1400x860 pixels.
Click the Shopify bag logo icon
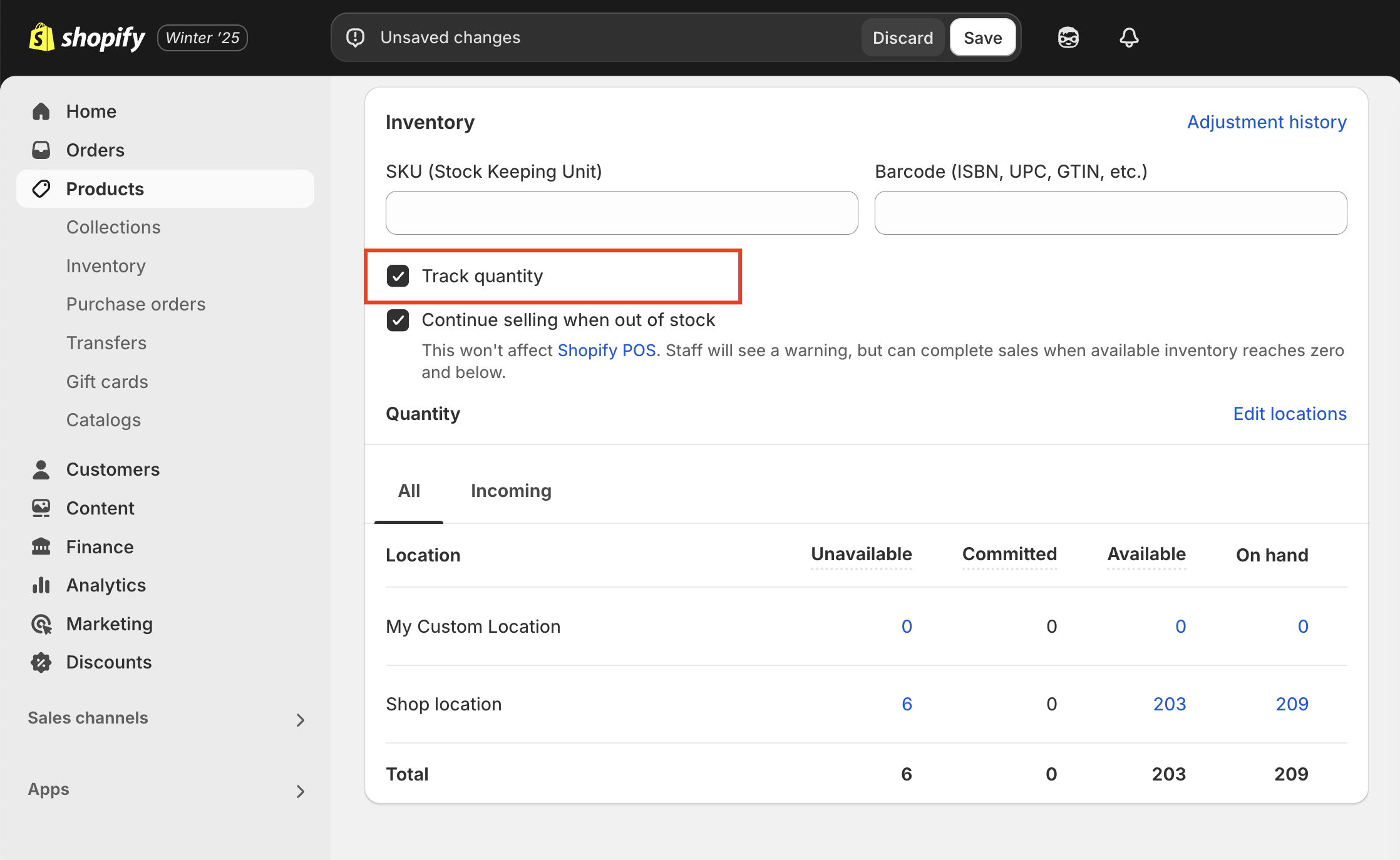click(41, 38)
